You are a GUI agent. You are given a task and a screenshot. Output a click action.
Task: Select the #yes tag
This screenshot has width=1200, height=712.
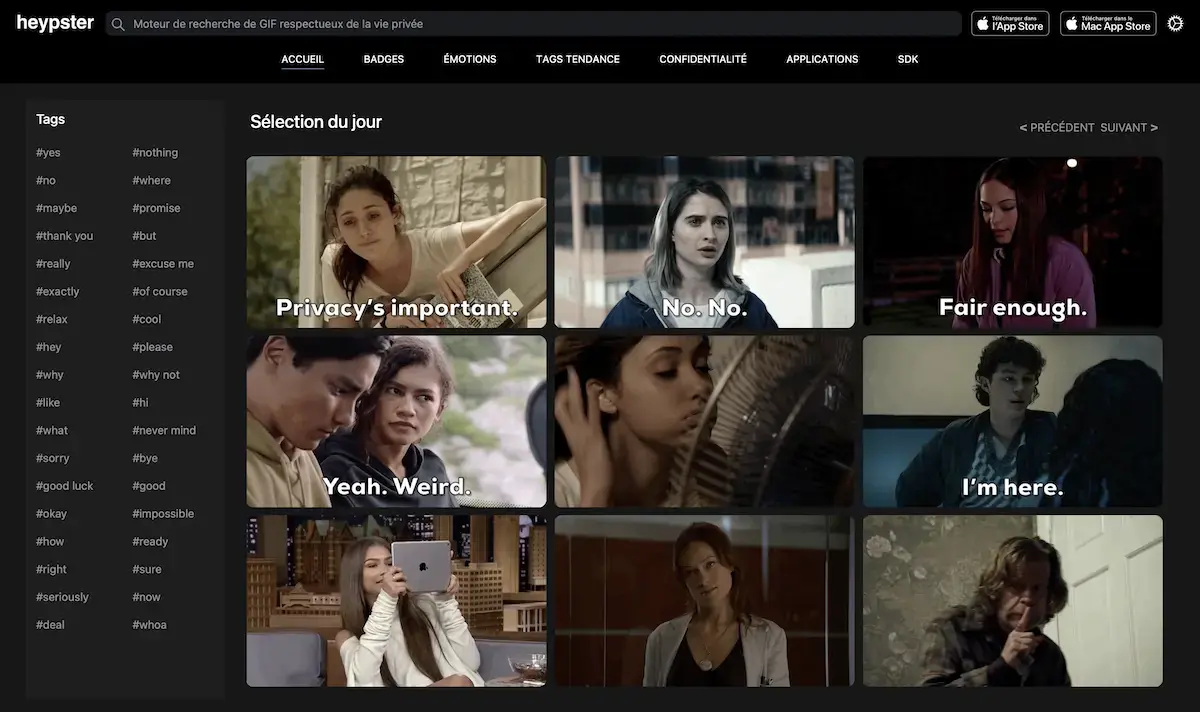coord(48,153)
